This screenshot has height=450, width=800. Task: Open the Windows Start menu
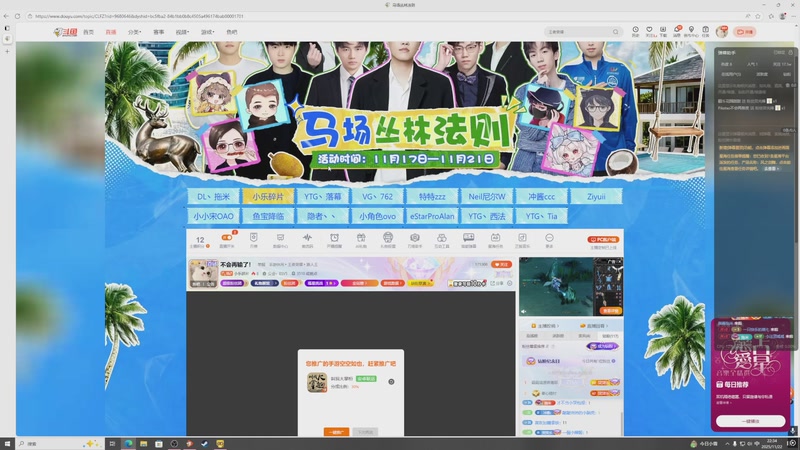(7, 443)
